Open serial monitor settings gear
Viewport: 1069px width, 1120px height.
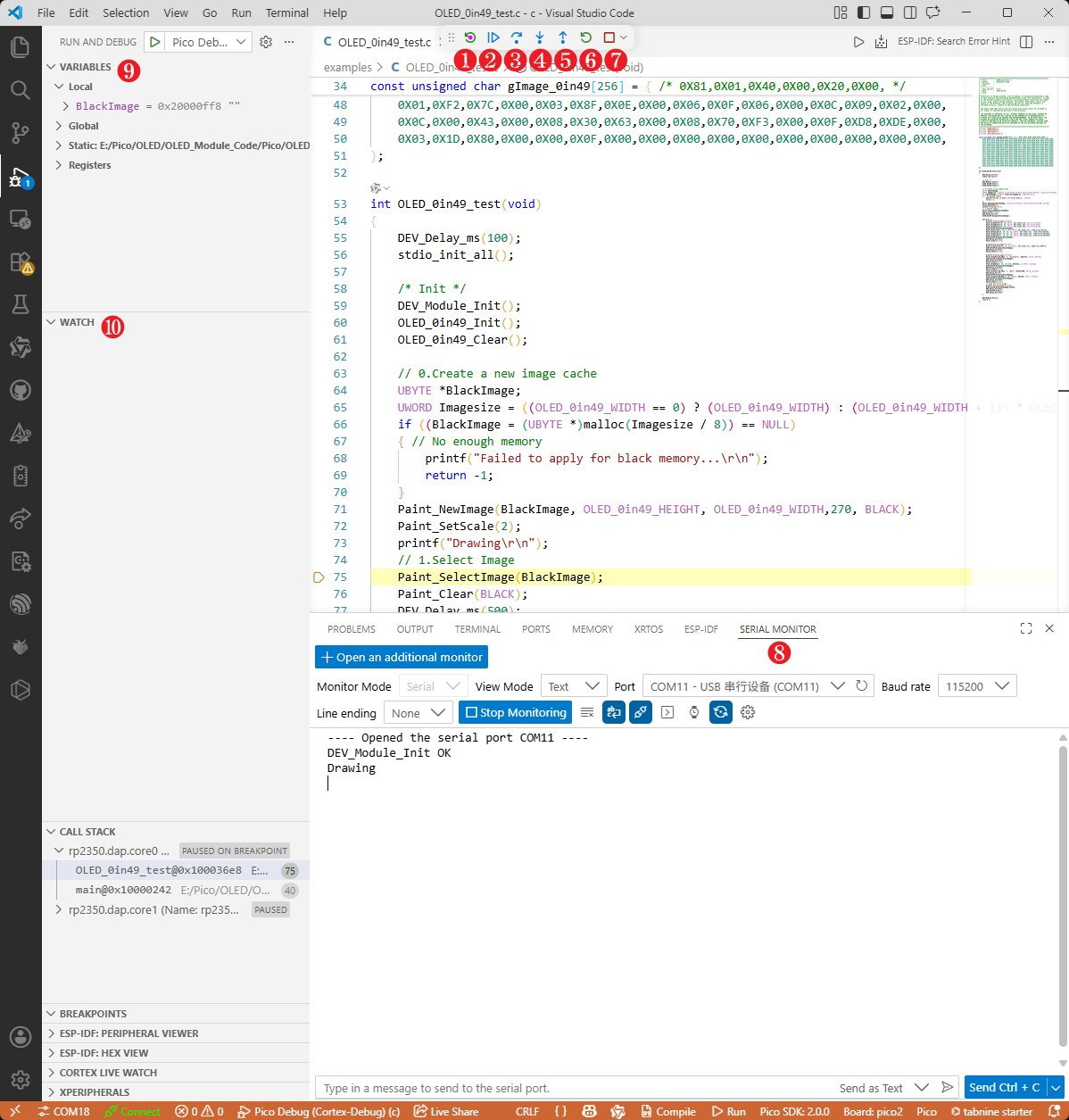click(748, 712)
